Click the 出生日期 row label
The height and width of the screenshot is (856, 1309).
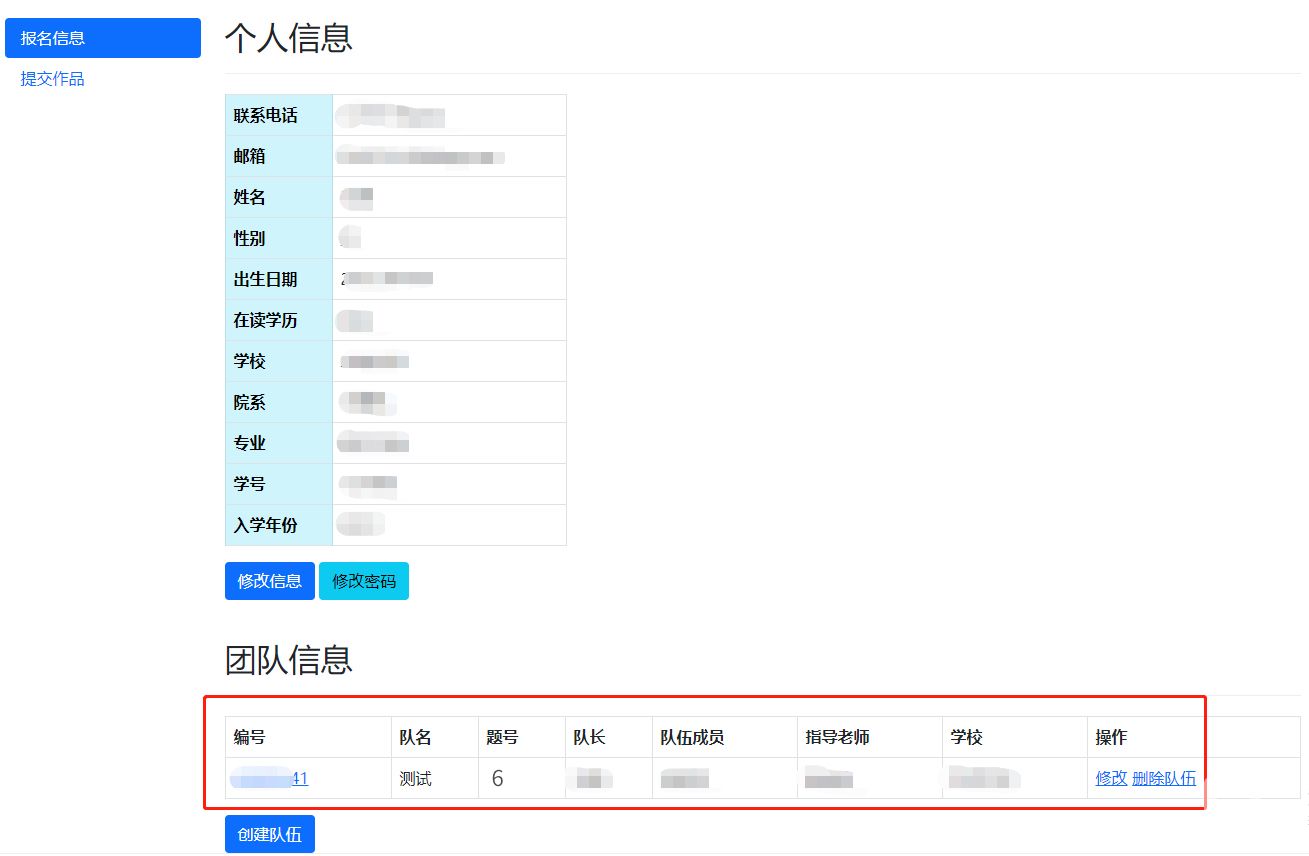(x=266, y=280)
